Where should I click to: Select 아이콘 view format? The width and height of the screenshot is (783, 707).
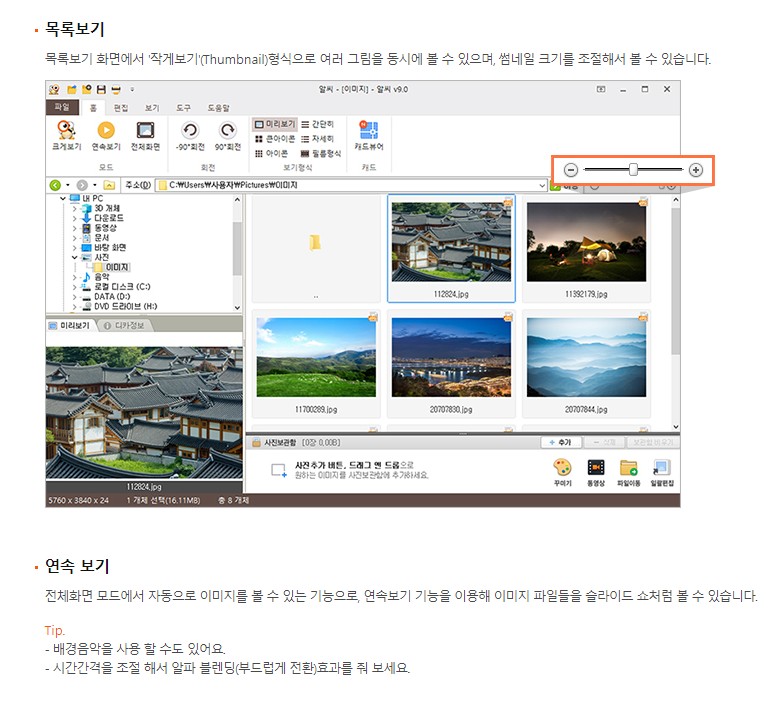271,153
